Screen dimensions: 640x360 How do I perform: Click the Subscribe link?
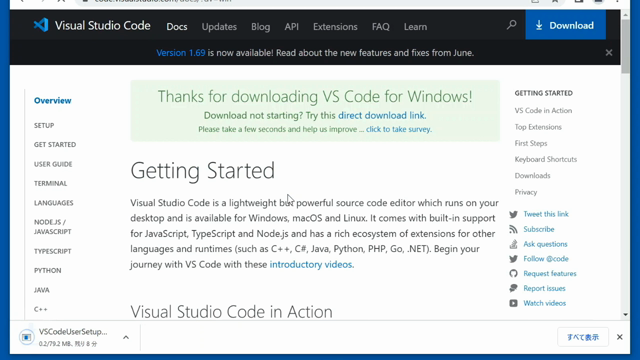click(x=539, y=229)
